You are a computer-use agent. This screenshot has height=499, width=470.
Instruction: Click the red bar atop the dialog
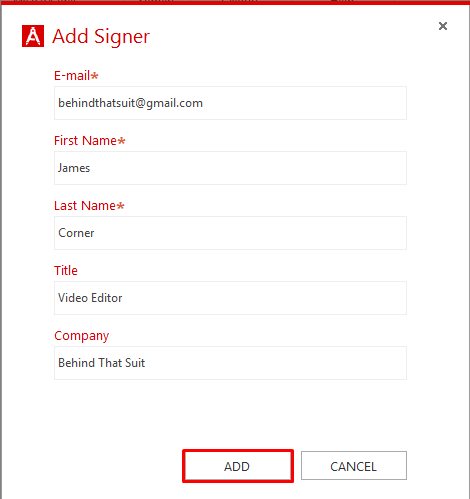235,3
